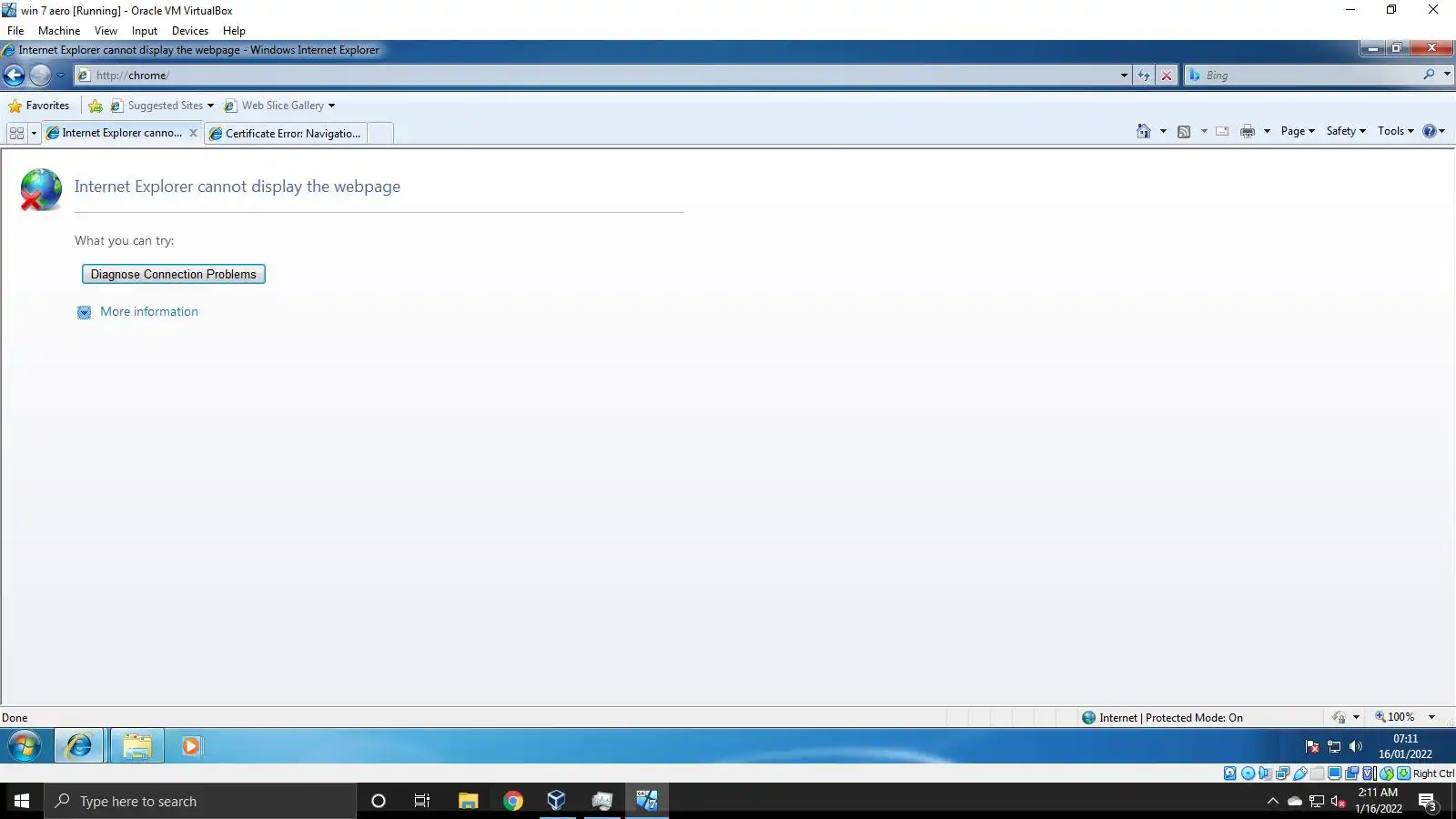Open a new tab in Internet Explorer
Screen dimensions: 1456x819
(380, 134)
